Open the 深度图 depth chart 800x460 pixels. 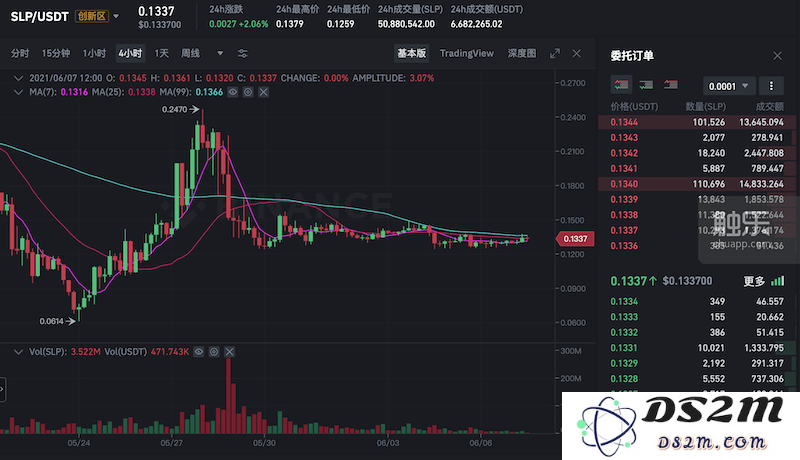coord(521,53)
